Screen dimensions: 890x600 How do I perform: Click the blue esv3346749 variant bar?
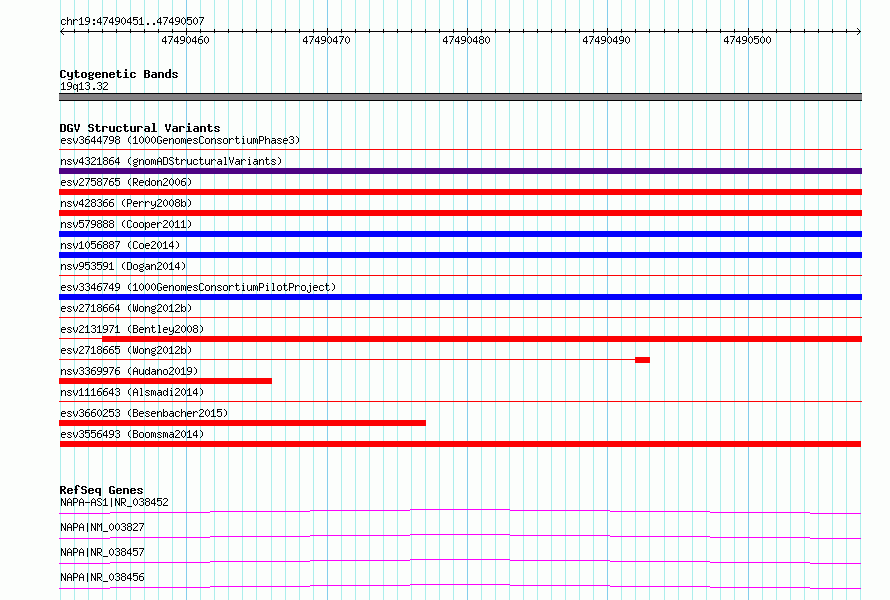(460, 297)
